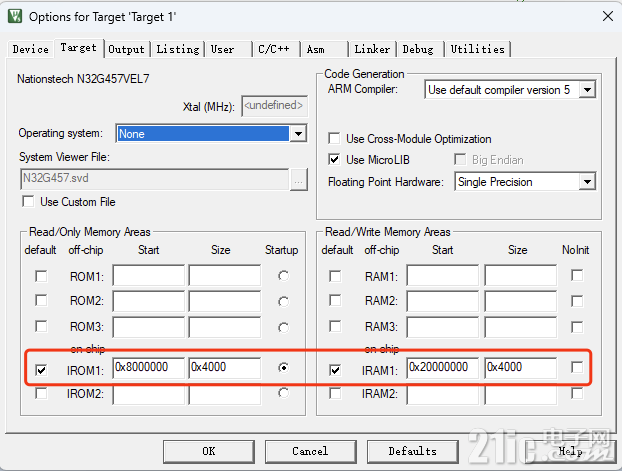Click the Nationstech N32G457VEL7 device label
The image size is (622, 471).
coord(83,79)
